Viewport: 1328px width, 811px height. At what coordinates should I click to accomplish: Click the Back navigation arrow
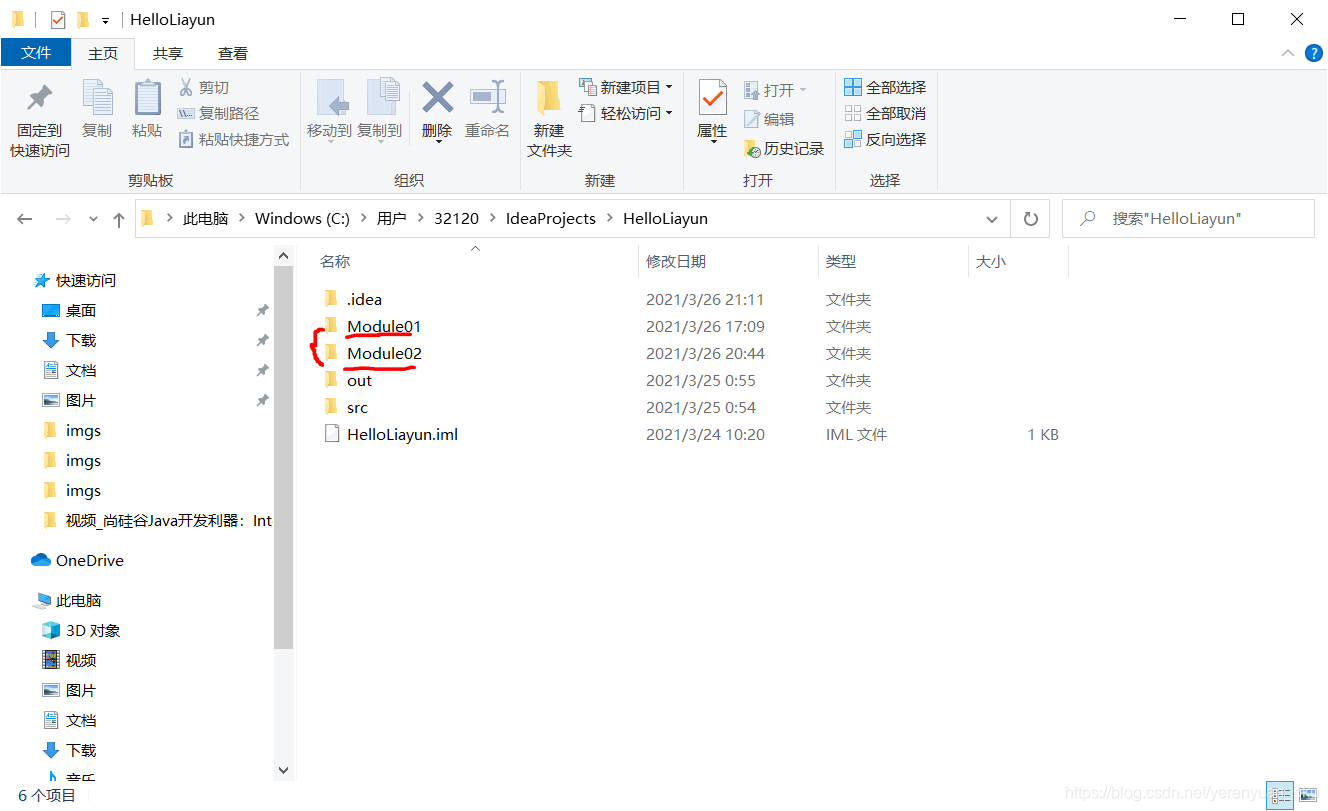point(25,219)
